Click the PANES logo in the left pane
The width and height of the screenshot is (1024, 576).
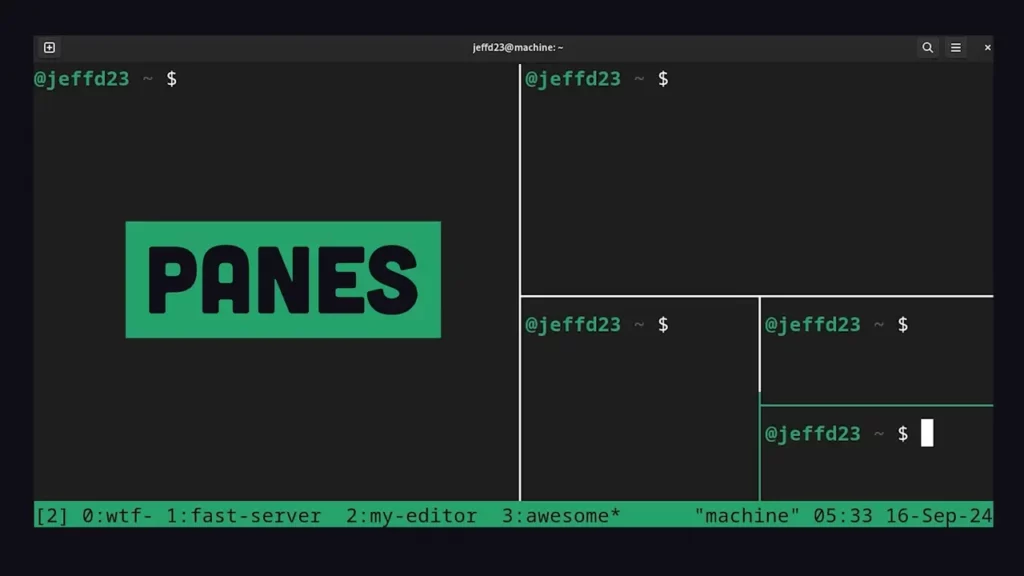coord(283,280)
